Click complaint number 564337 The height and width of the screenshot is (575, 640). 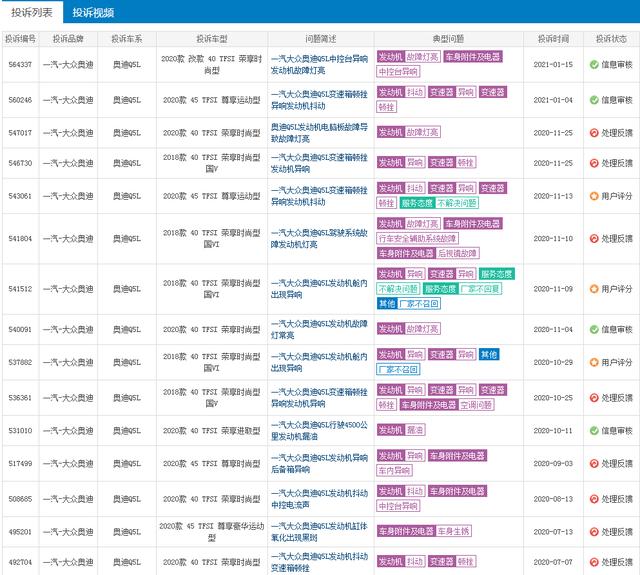point(20,64)
